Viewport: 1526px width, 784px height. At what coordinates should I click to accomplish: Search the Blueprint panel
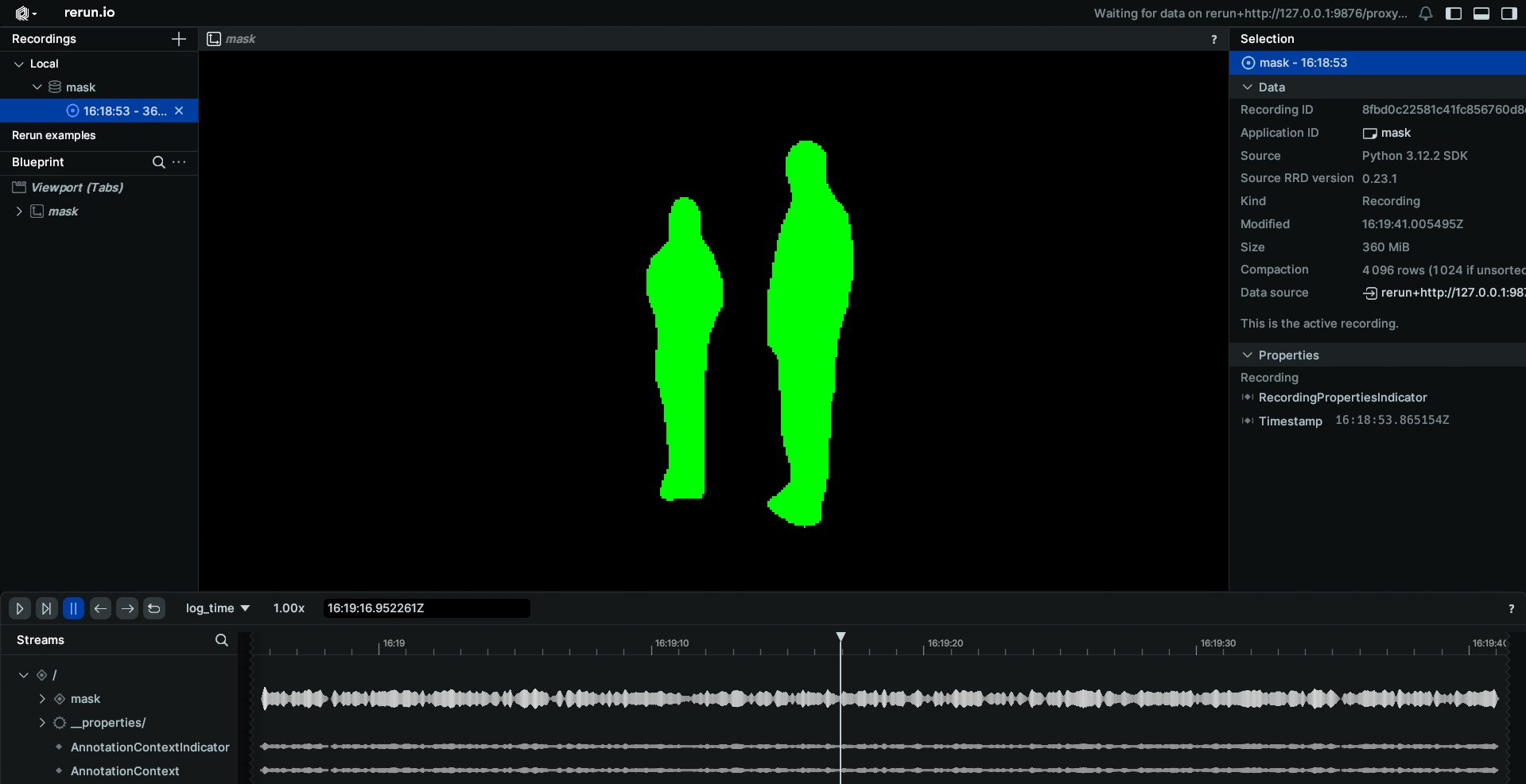coord(158,162)
